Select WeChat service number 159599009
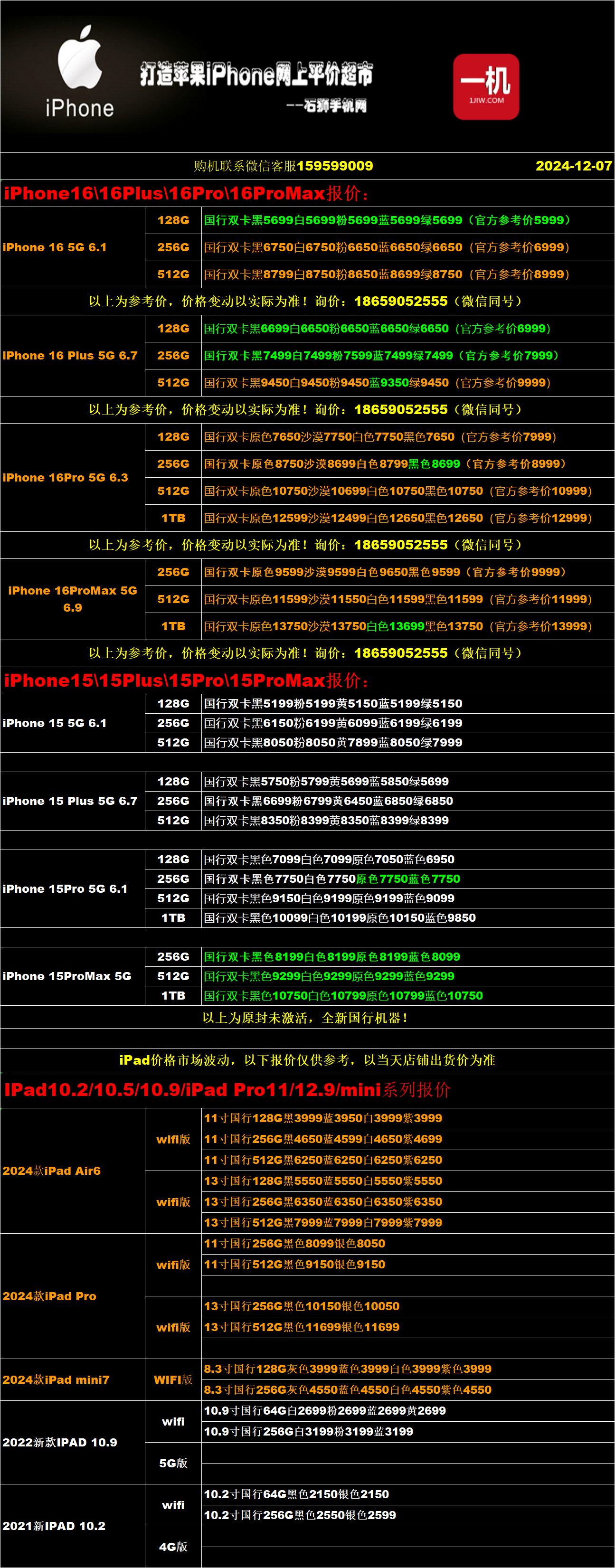This screenshot has width=615, height=1568. point(335,166)
